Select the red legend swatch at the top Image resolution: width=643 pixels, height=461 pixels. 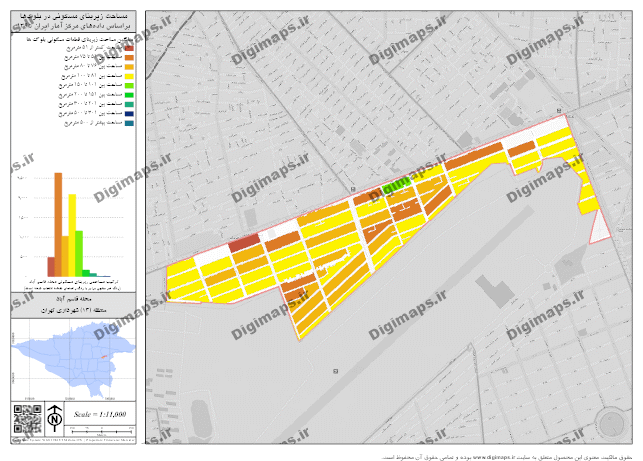(x=129, y=49)
